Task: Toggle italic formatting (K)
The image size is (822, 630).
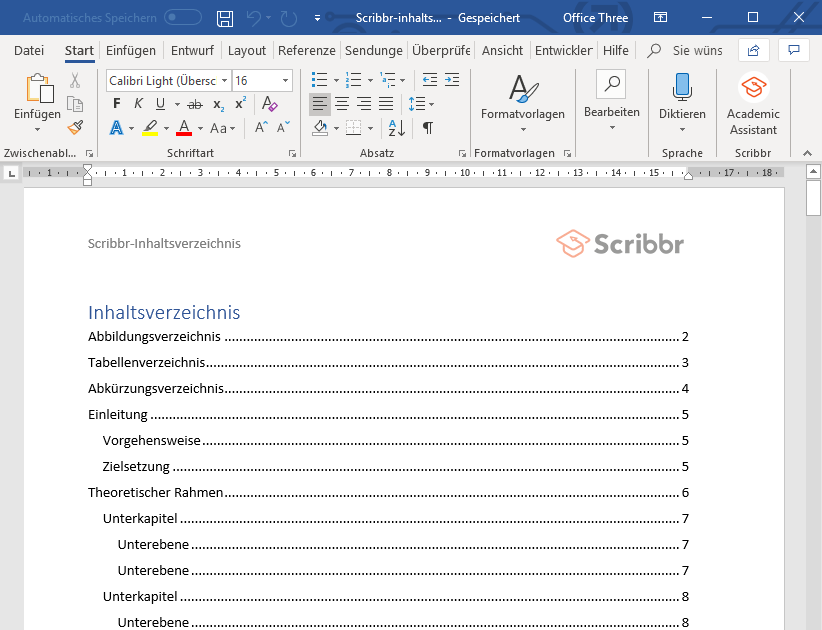Action: coord(137,104)
